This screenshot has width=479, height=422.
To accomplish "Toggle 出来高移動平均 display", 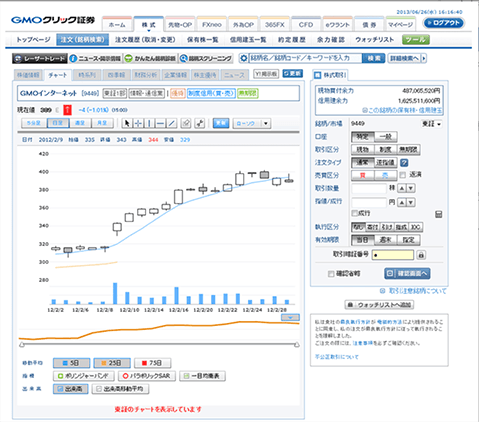I will 120,389.
